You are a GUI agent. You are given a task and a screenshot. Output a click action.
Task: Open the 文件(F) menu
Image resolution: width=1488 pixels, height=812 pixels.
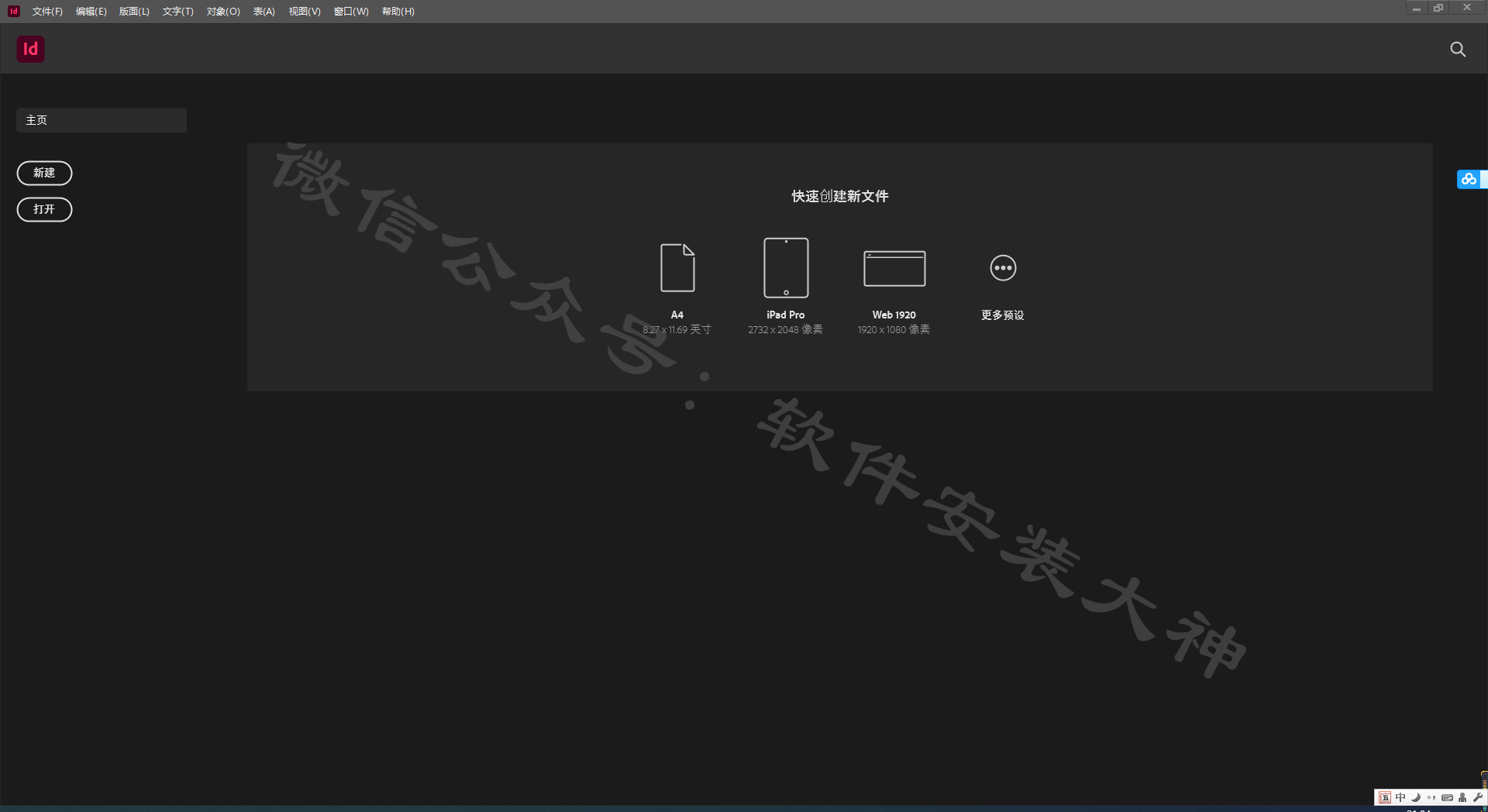(x=47, y=12)
